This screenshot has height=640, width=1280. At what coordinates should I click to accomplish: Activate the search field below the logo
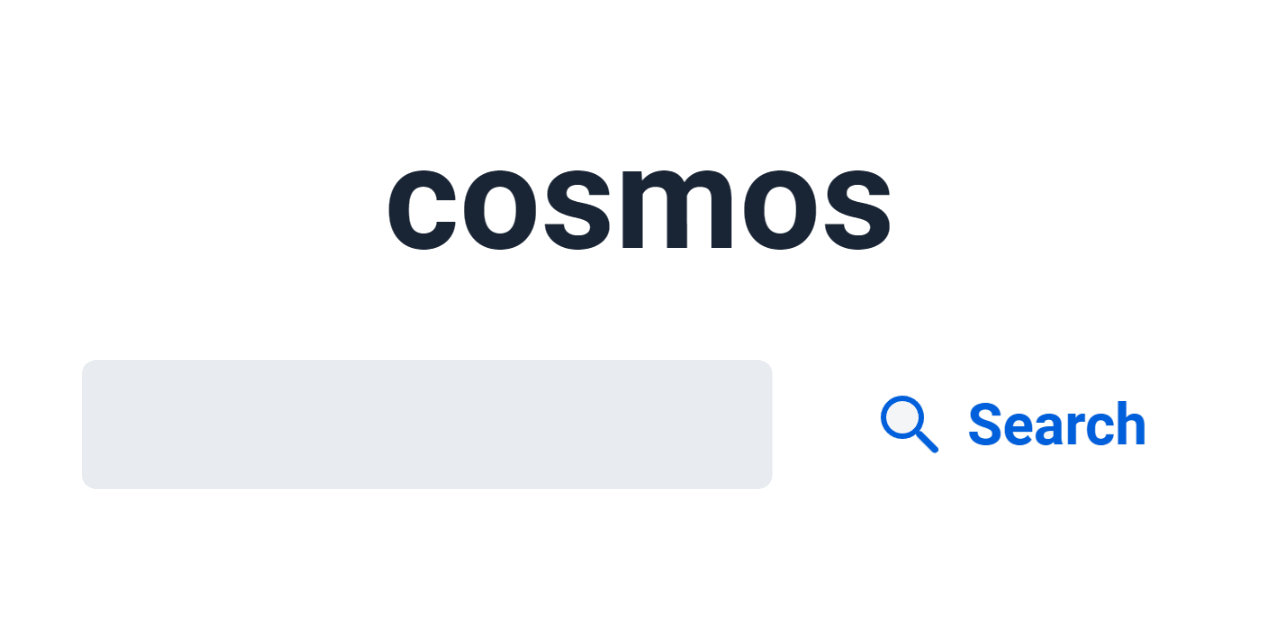427,424
